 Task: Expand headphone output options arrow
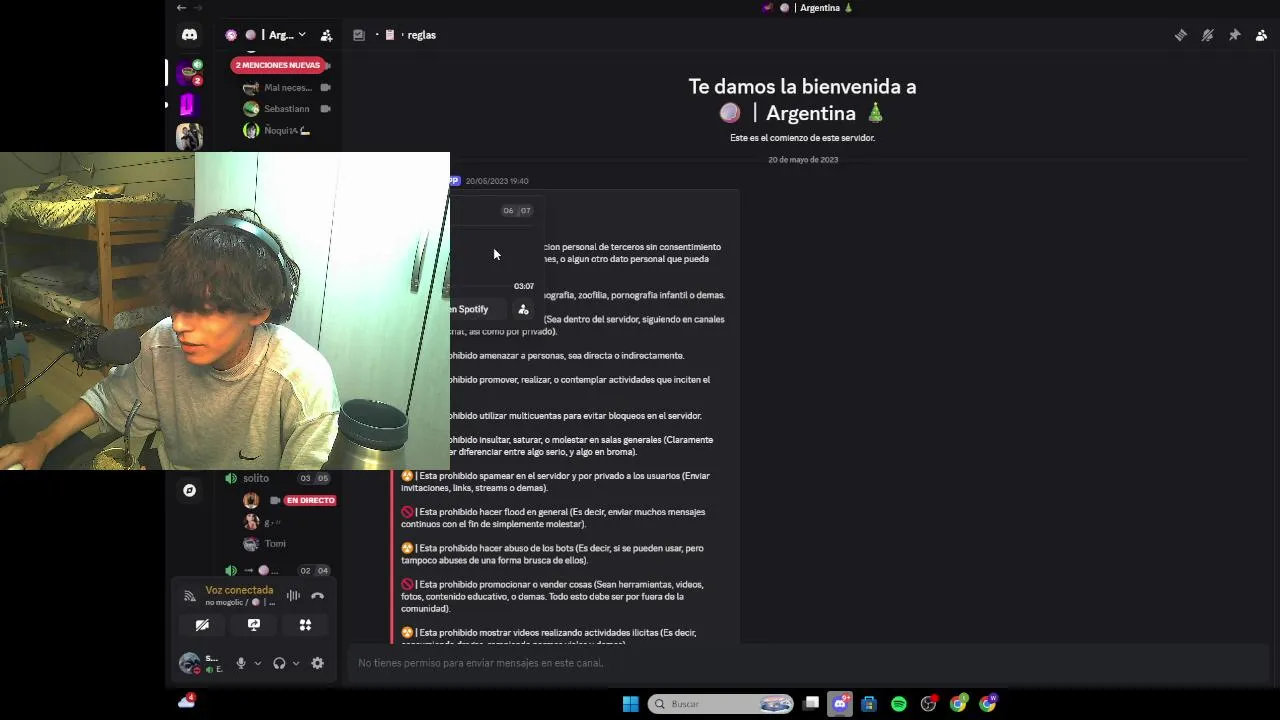(295, 663)
